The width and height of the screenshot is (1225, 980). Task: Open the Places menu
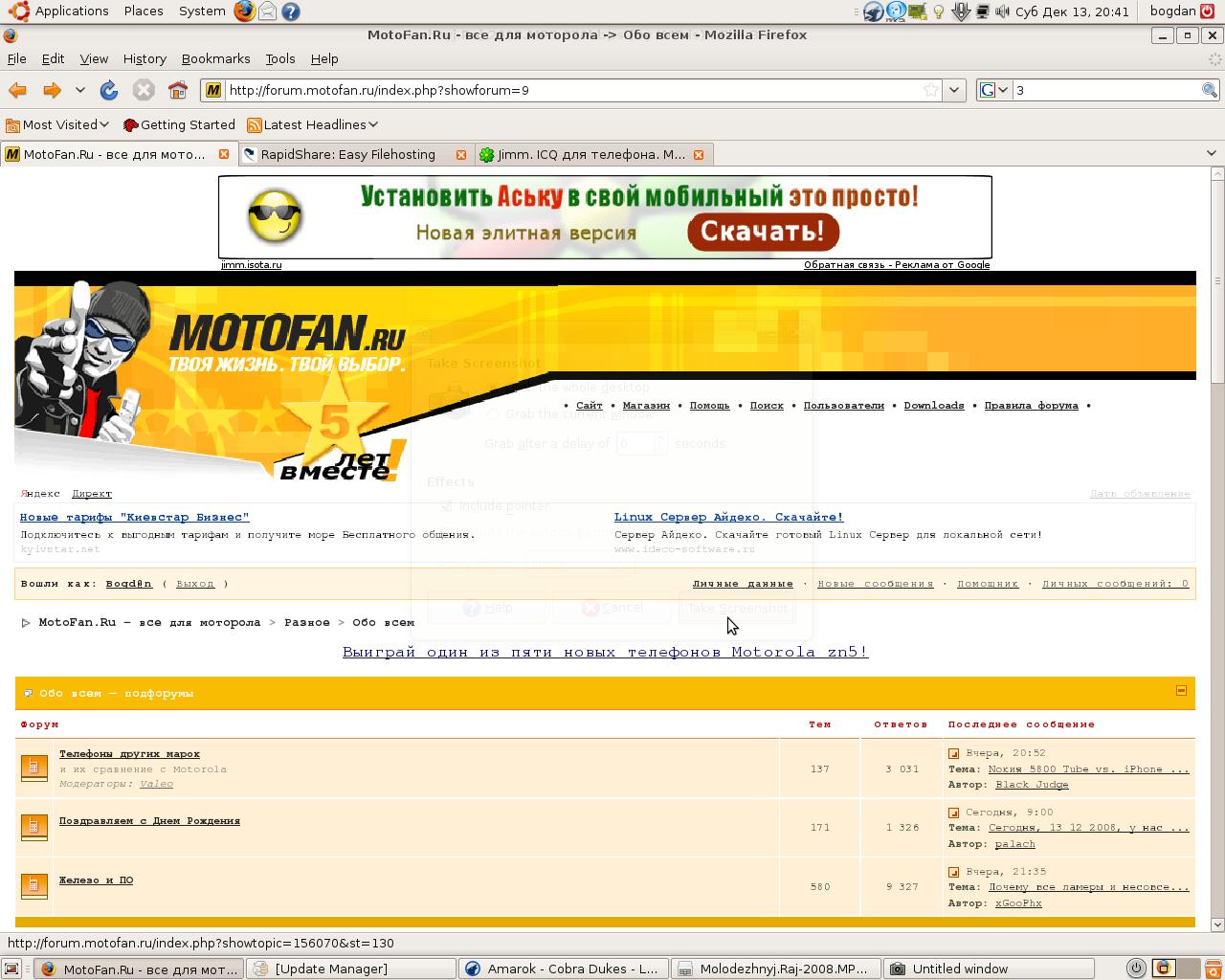(x=144, y=11)
